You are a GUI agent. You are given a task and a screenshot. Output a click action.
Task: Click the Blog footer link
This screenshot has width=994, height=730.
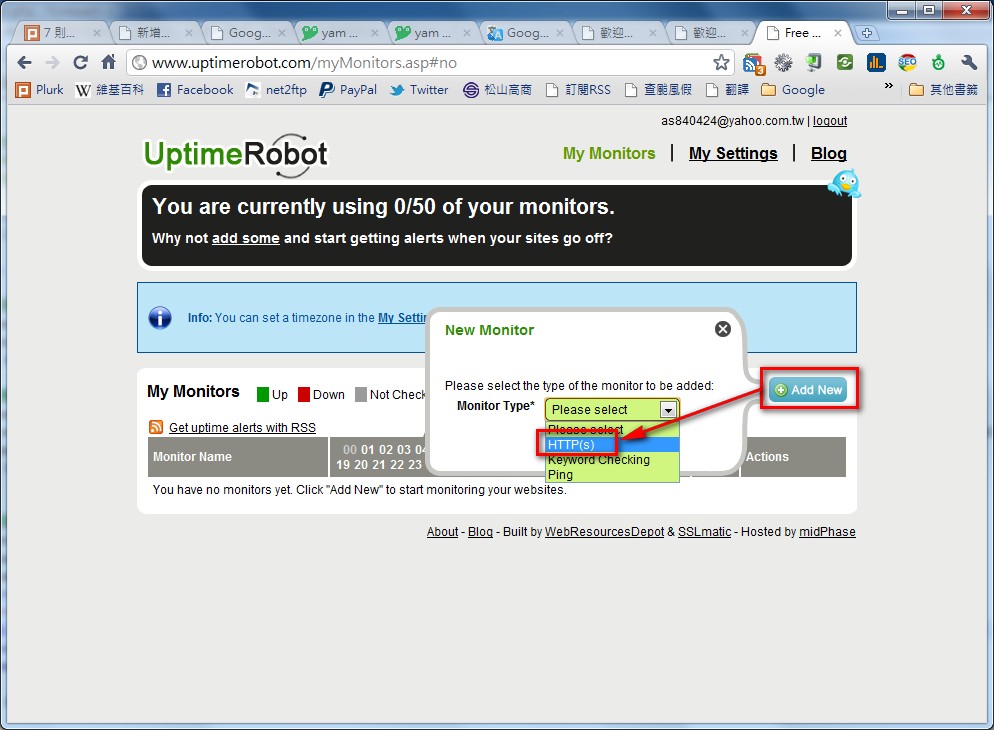480,532
